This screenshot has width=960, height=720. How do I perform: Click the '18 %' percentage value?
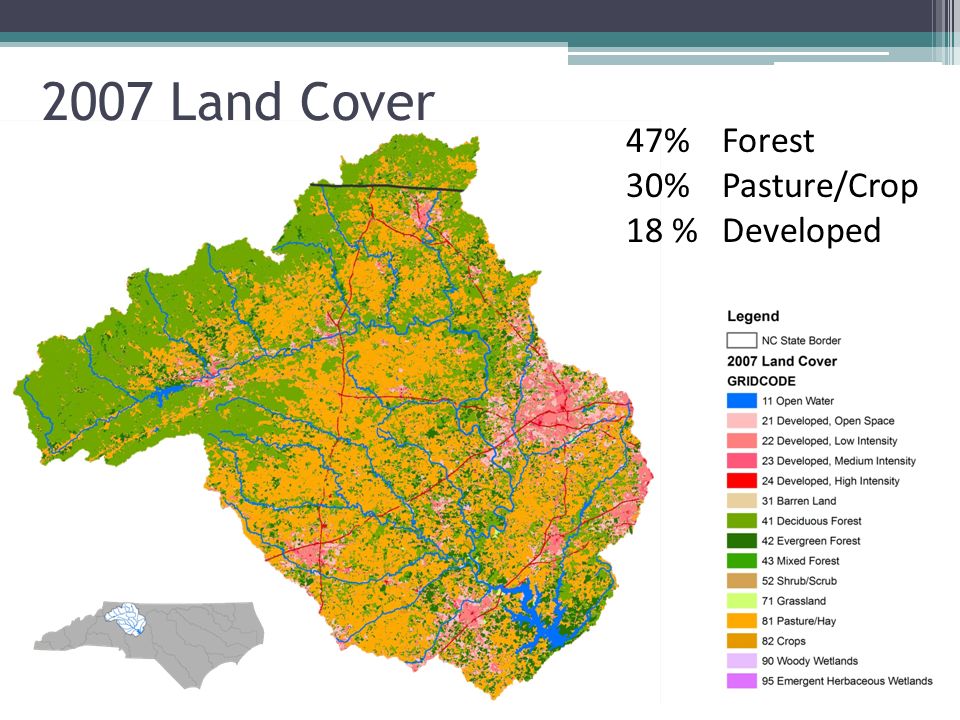click(662, 231)
